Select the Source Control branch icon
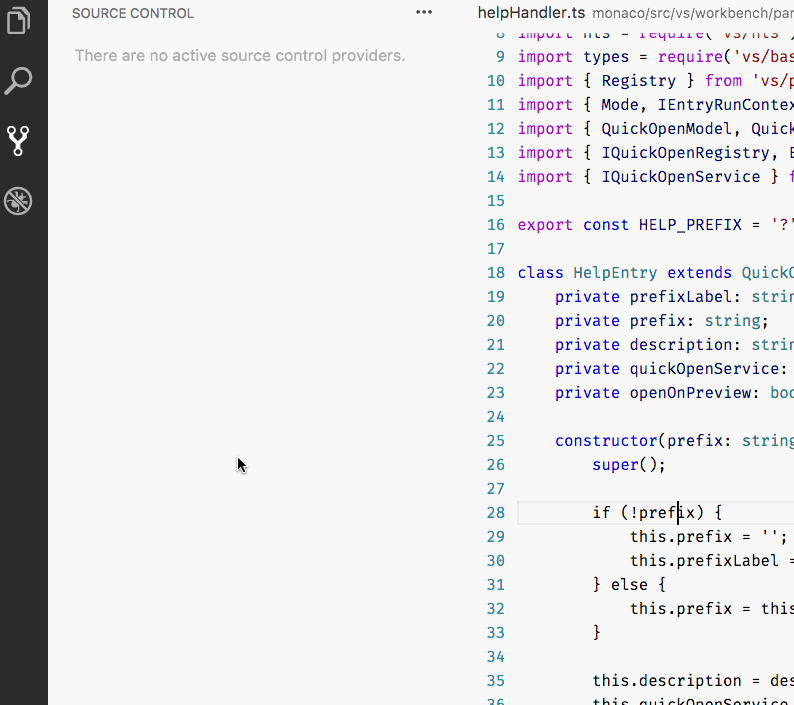This screenshot has width=794, height=705. click(18, 141)
